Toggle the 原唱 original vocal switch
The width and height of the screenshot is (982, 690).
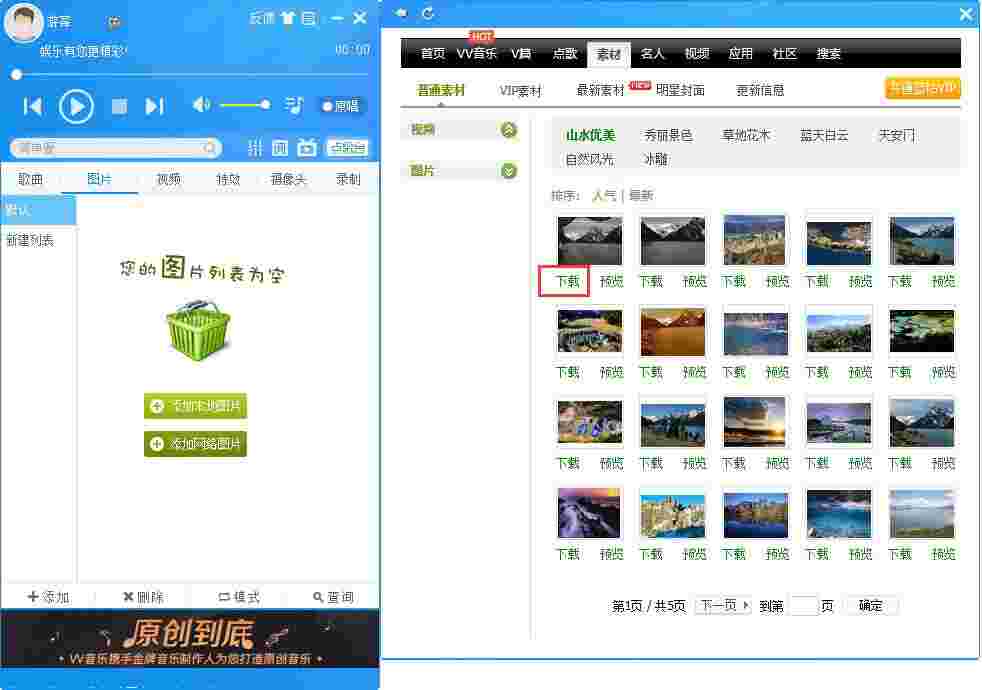tap(340, 105)
